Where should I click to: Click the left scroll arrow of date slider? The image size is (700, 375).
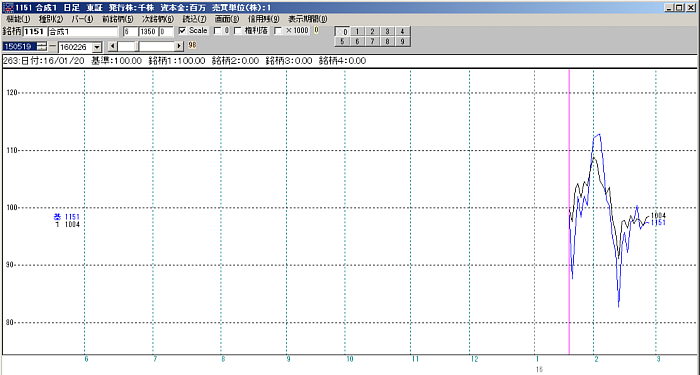click(x=112, y=46)
